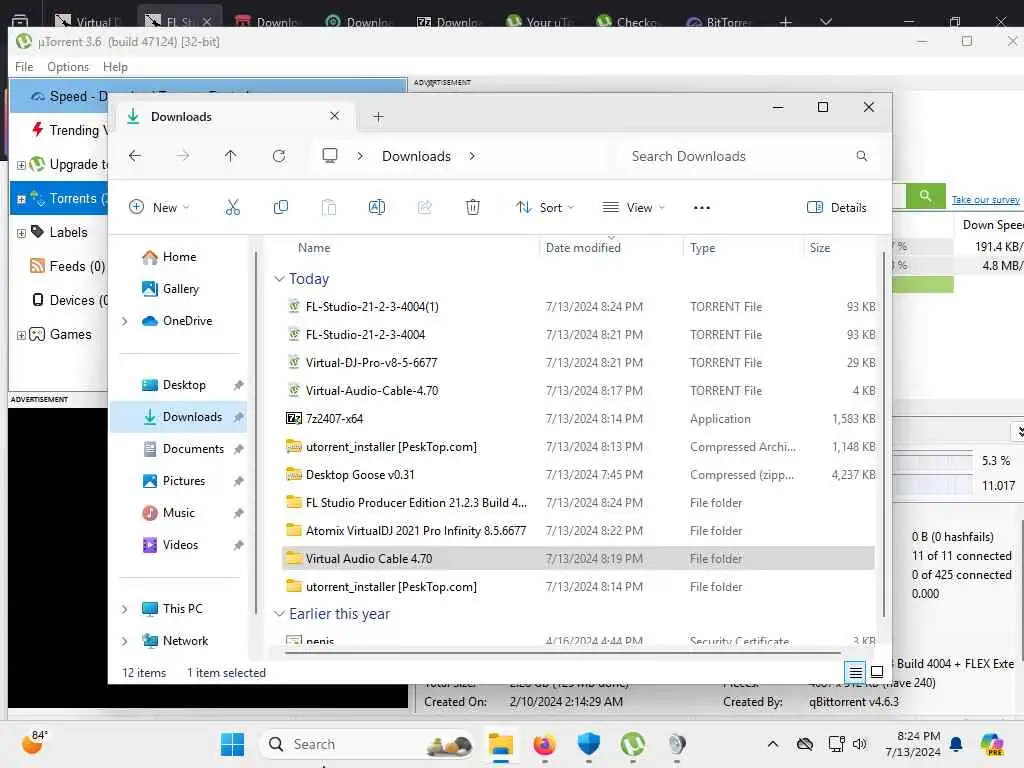This screenshot has width=1024, height=768.
Task: Sort by the Name column header
Action: pos(314,248)
